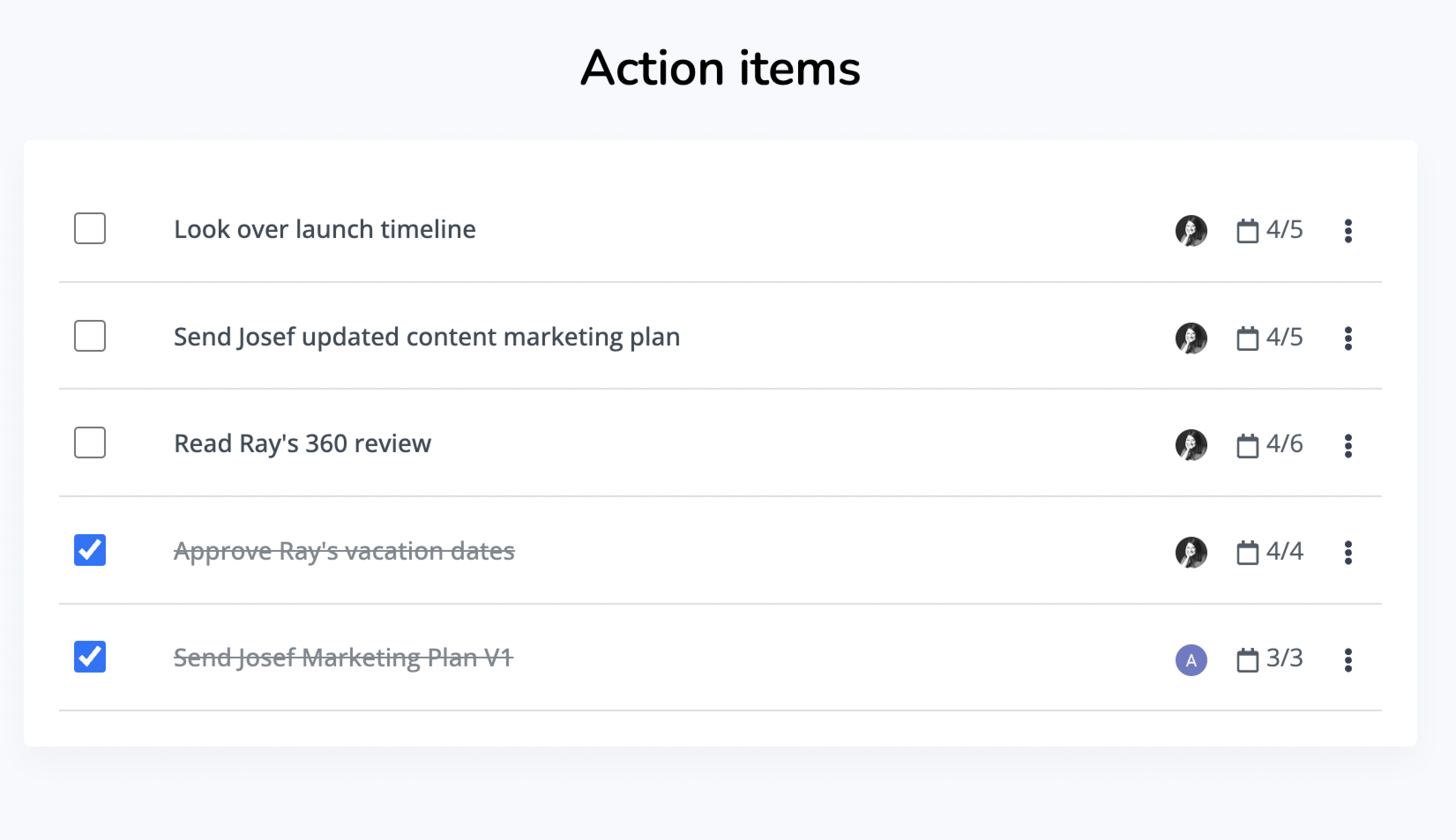Check off Look over launch timeline

(90, 228)
